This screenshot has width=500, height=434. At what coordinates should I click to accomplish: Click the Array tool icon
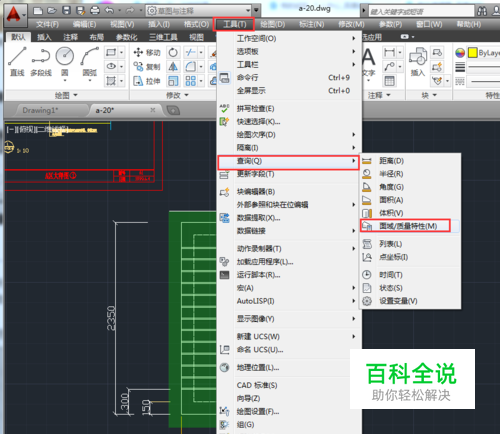190,81
